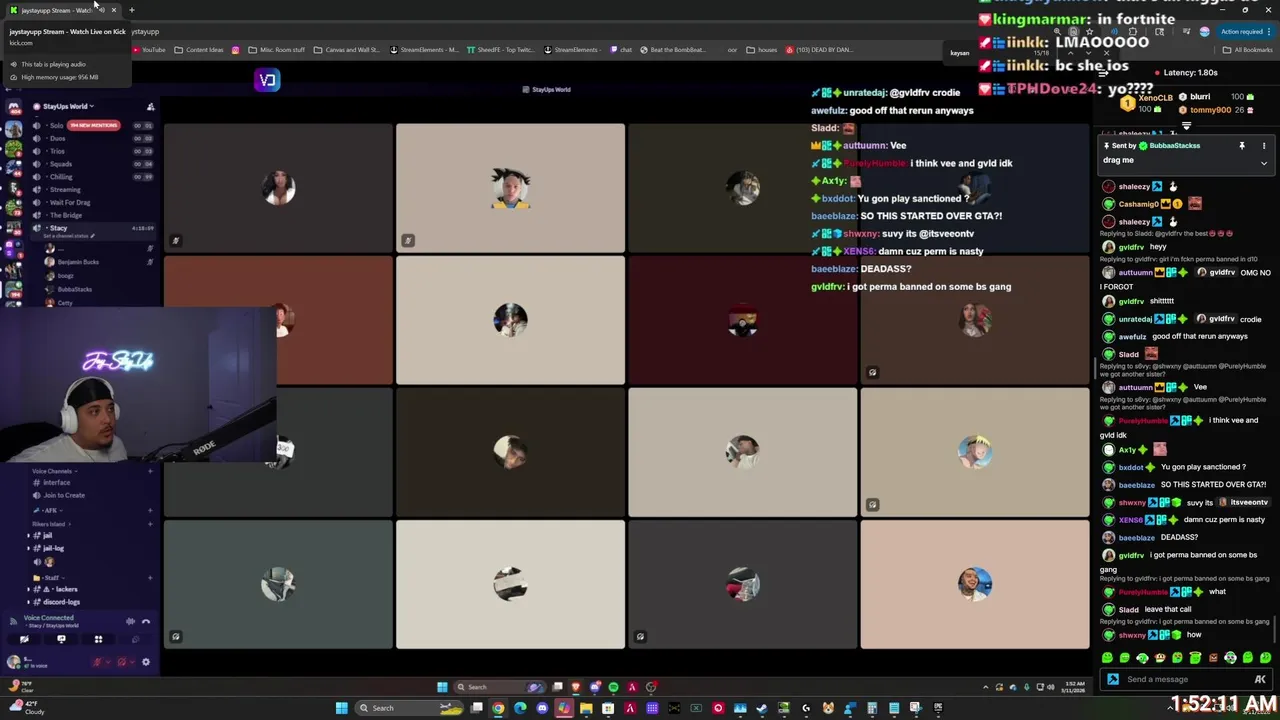Viewport: 1280px width, 720px height.
Task: Join 'The Bridge' voice channel
Action: (65, 215)
